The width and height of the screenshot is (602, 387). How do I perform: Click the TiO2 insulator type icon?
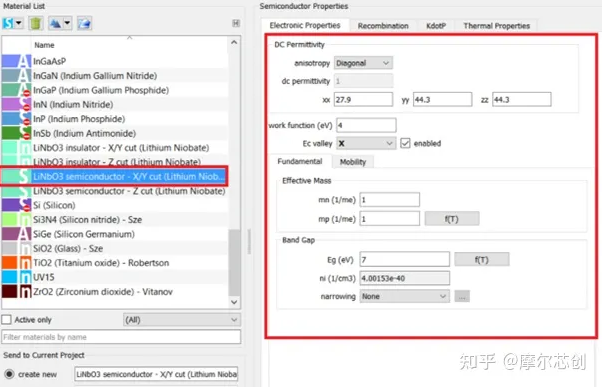(x=25, y=263)
